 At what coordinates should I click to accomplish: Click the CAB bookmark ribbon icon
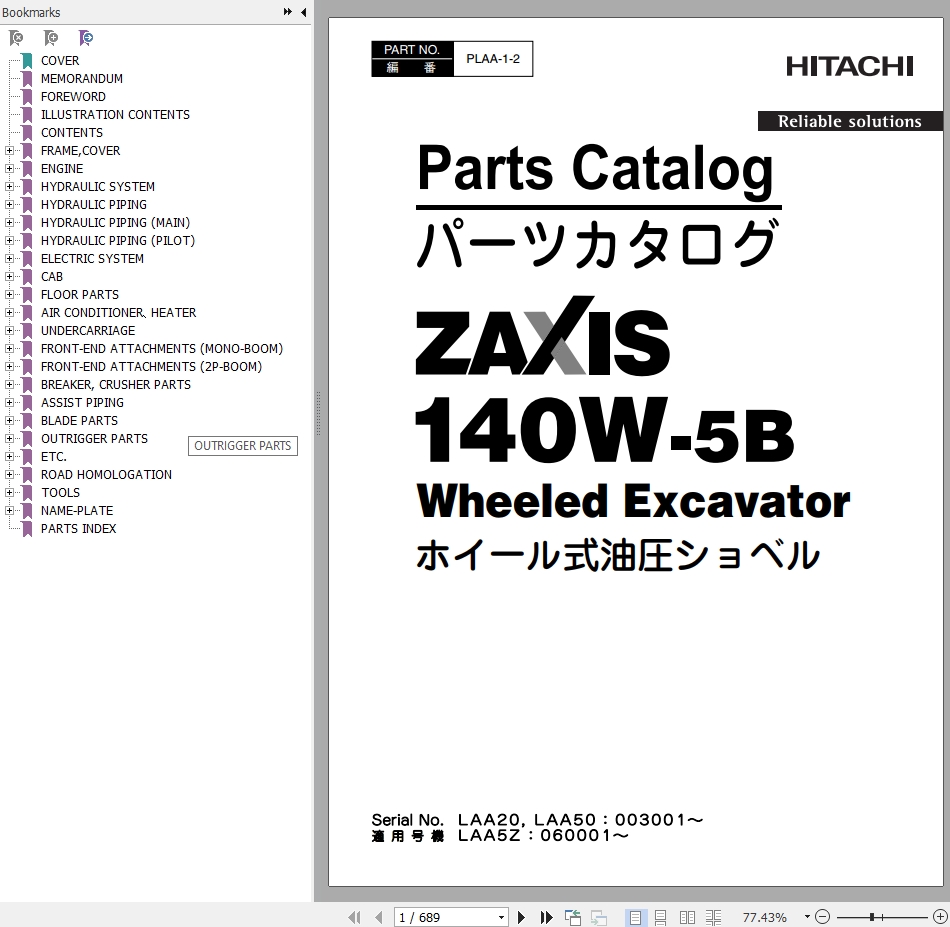[x=27, y=276]
